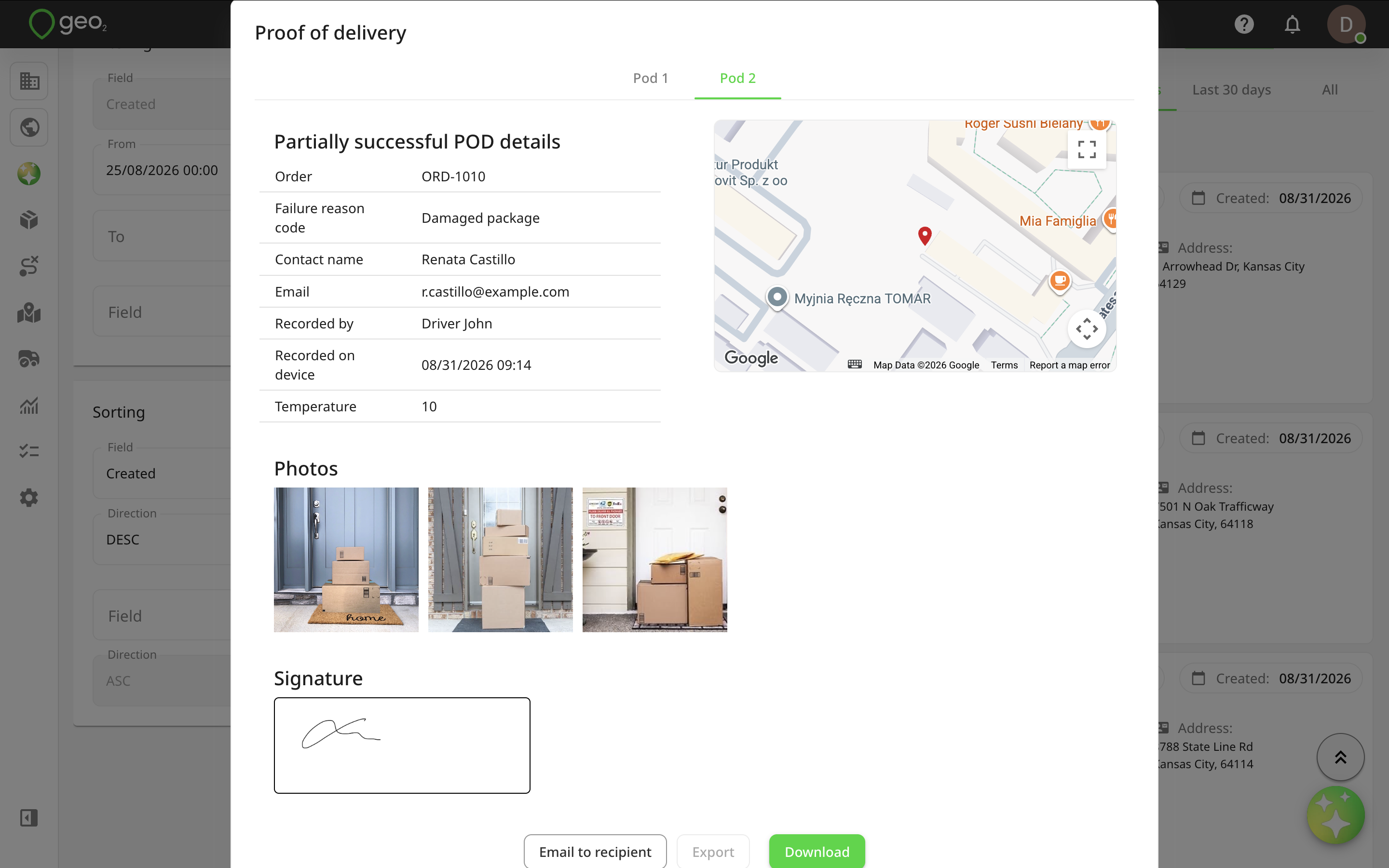The height and width of the screenshot is (868, 1389).
Task: Open the map Terms link
Action: pyautogui.click(x=1004, y=365)
